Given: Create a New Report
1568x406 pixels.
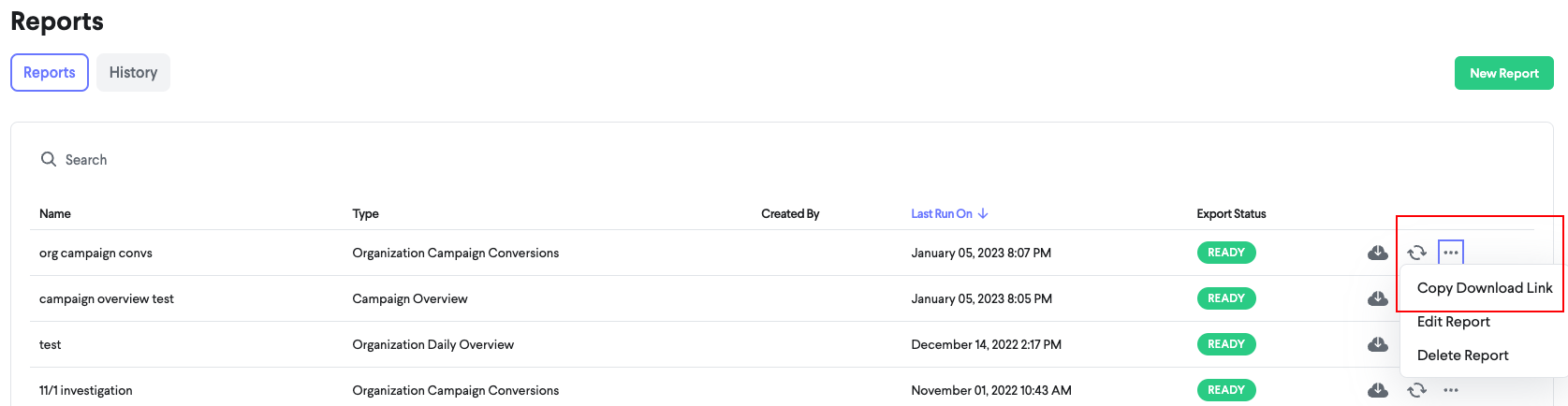Looking at the screenshot, I should tap(1503, 73).
